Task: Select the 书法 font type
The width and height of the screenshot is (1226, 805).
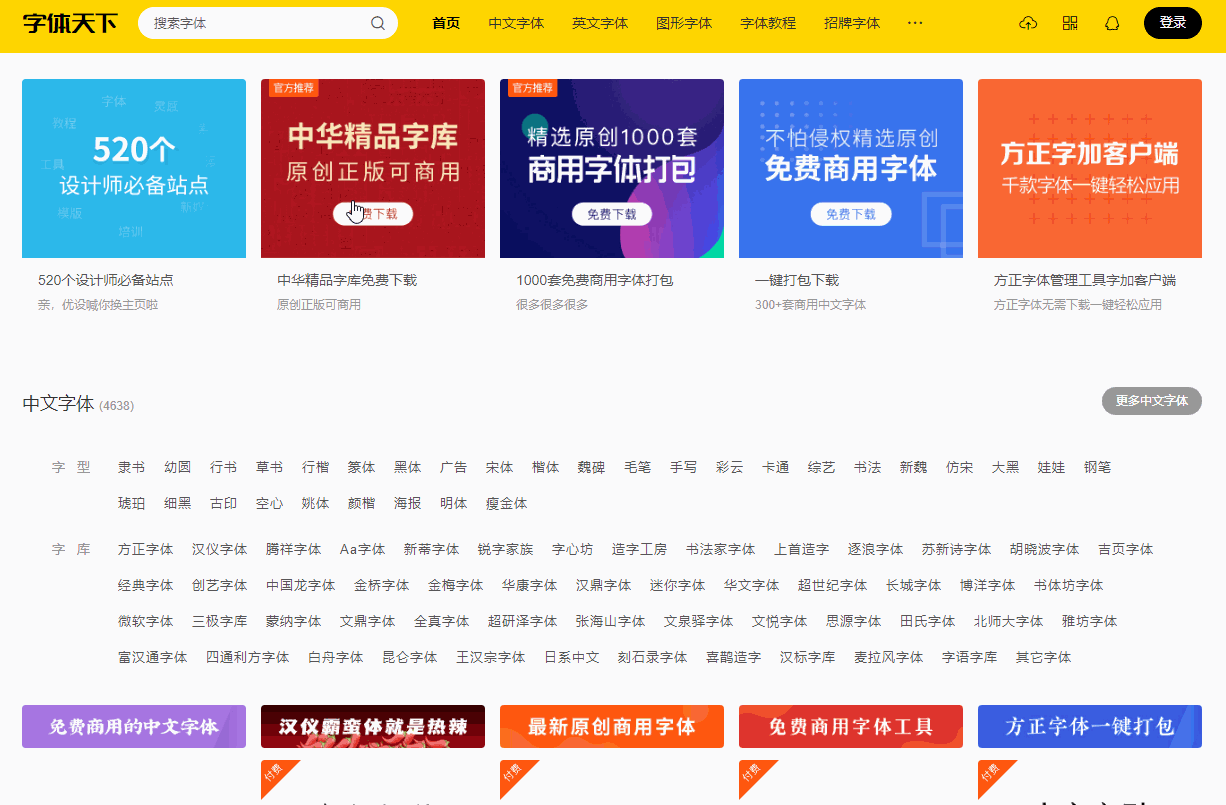Action: [867, 467]
